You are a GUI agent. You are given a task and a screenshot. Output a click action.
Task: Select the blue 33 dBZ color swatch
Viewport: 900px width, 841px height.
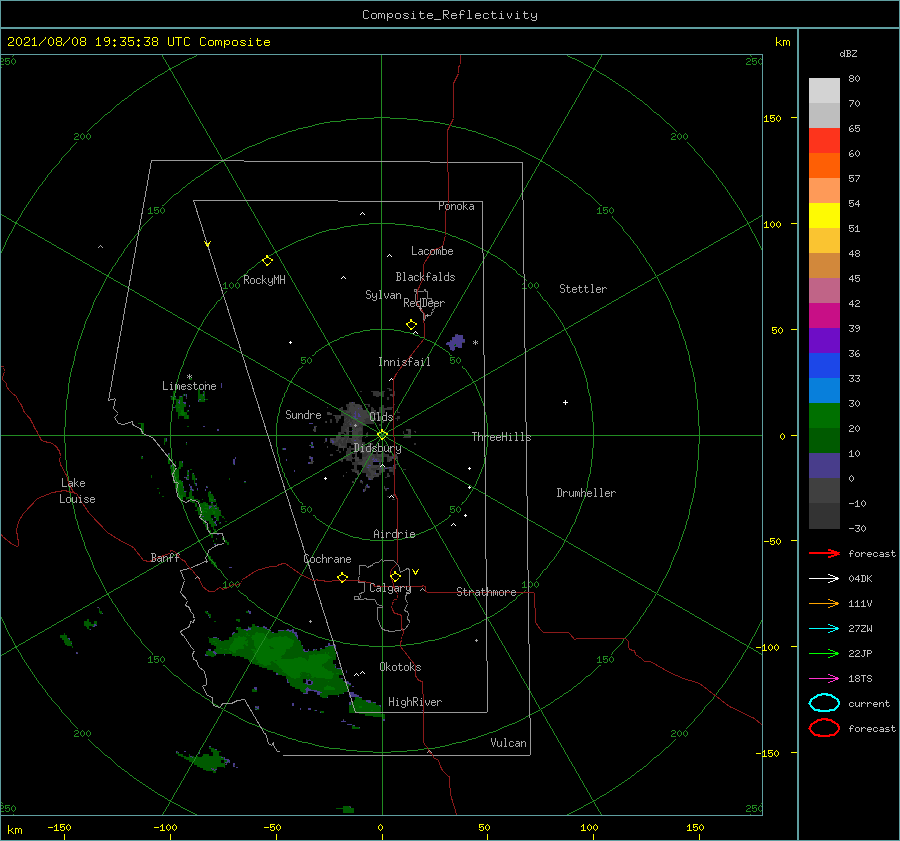824,366
